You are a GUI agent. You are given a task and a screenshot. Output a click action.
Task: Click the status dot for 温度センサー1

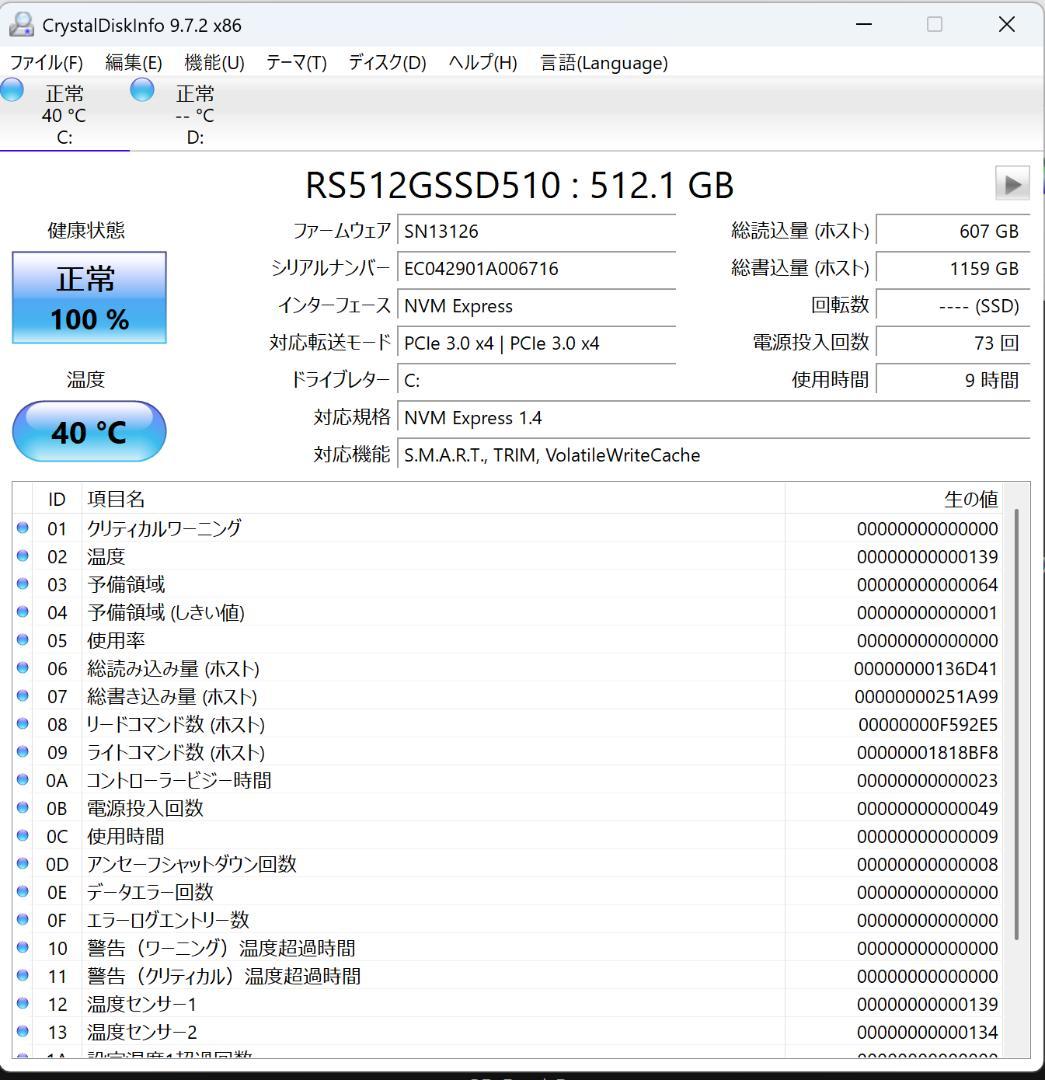22,1004
